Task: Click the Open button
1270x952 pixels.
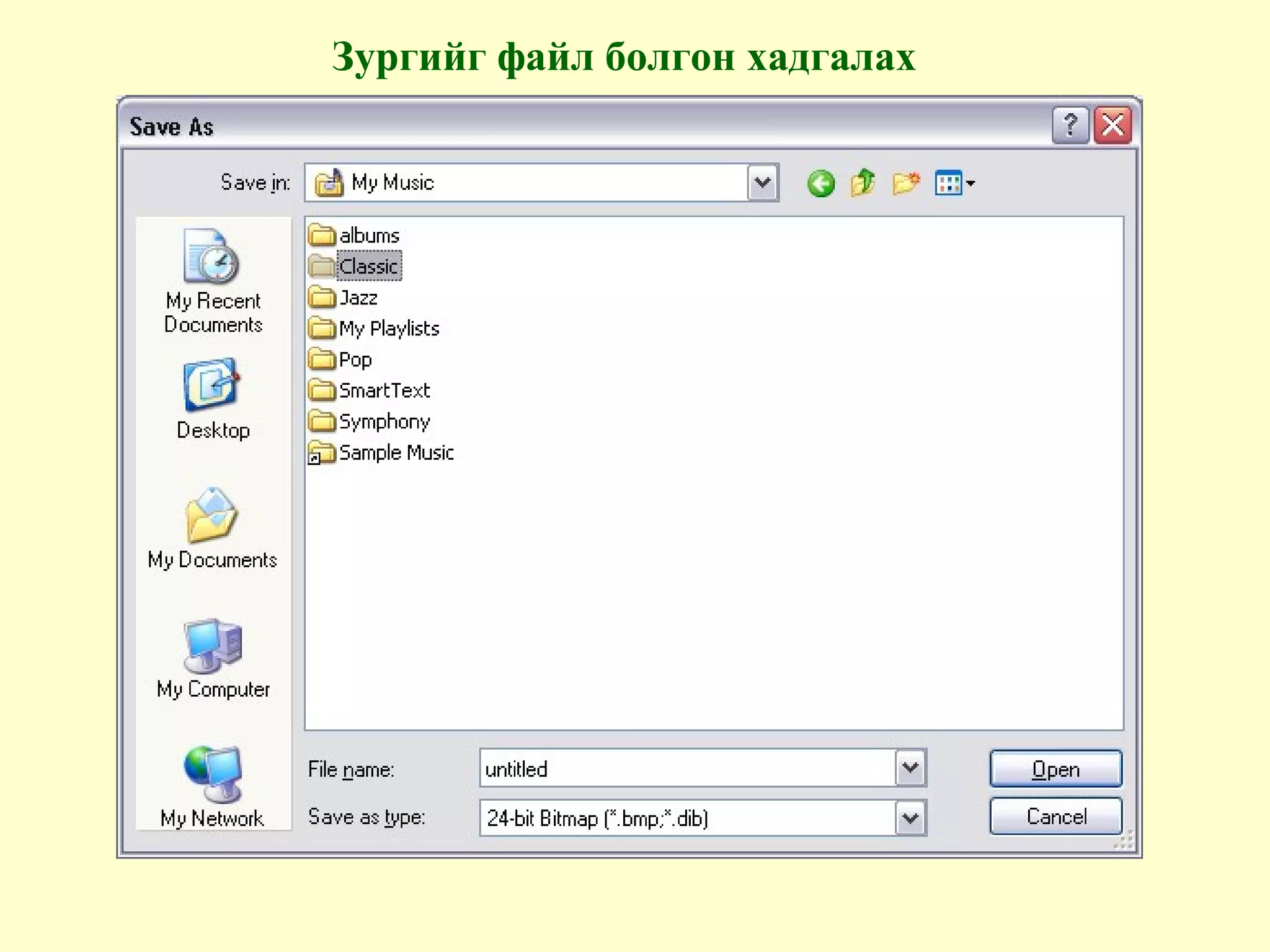Action: click(1056, 769)
